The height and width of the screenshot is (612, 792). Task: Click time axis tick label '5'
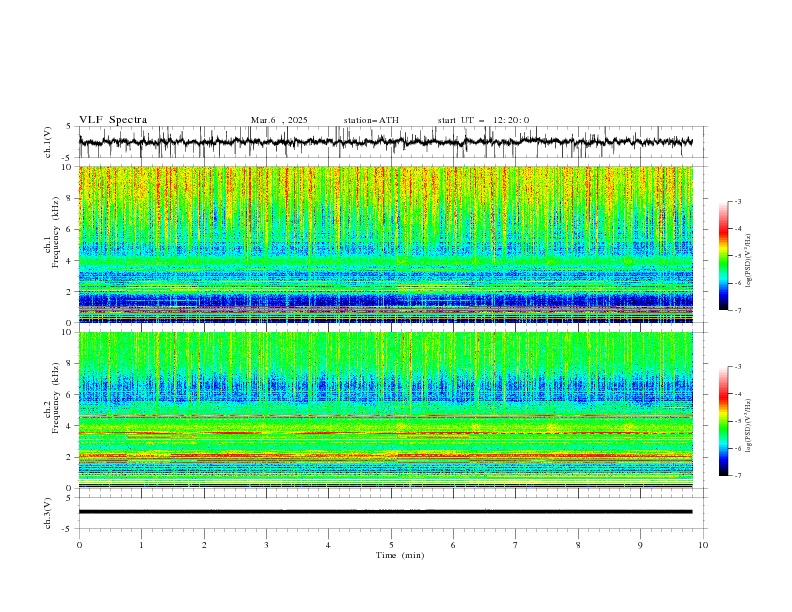click(391, 545)
